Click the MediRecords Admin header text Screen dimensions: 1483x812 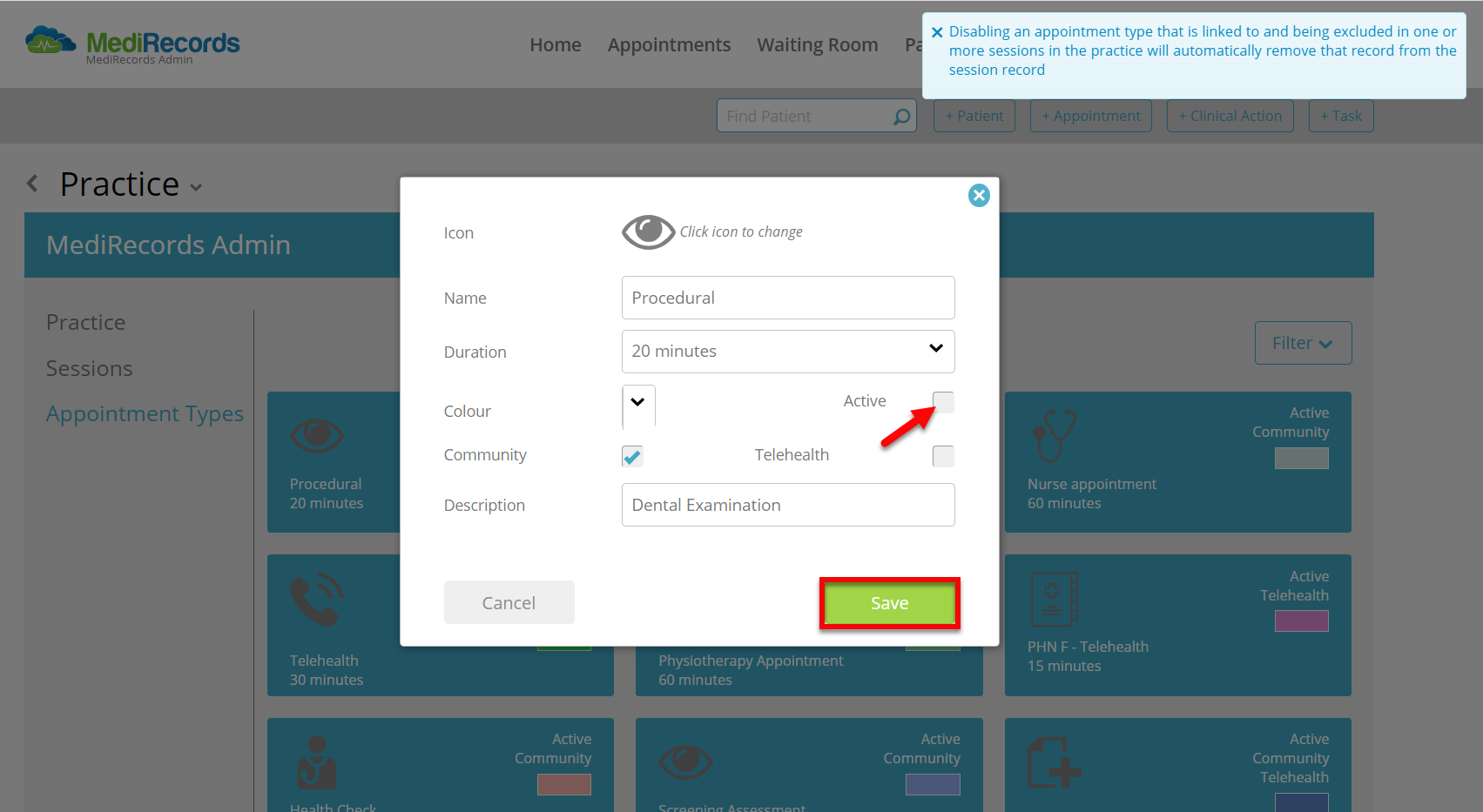(x=168, y=245)
